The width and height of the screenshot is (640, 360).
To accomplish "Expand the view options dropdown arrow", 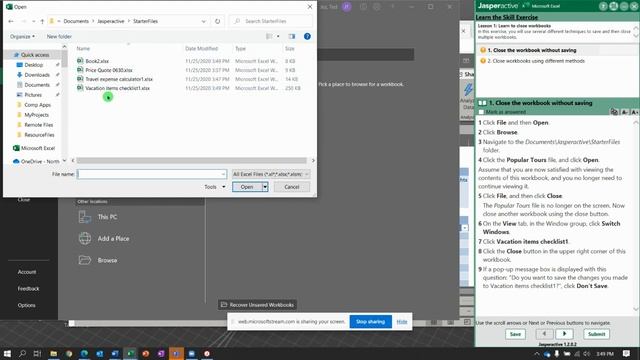I will (x=278, y=36).
